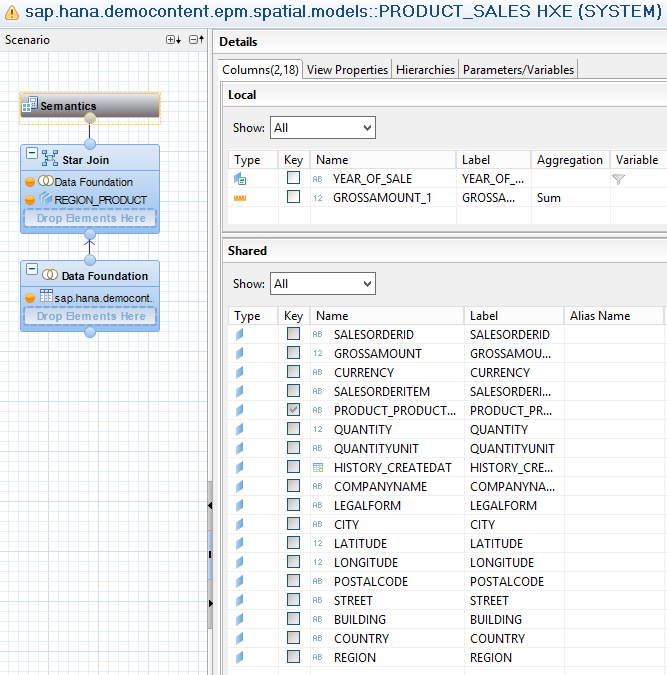Click the YEAR_OF_SALE calculated attribute type icon
Image resolution: width=667 pixels, height=675 pixels.
click(240, 179)
